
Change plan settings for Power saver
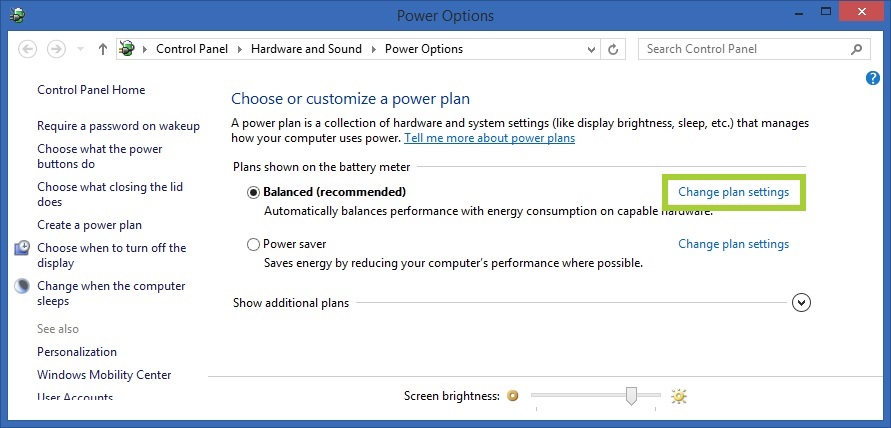[x=733, y=244]
